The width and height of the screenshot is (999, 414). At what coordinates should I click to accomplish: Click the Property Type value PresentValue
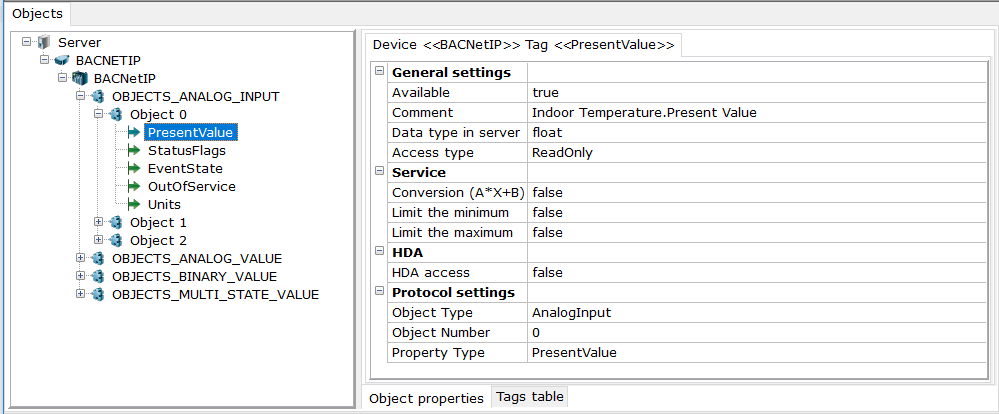[x=759, y=352]
